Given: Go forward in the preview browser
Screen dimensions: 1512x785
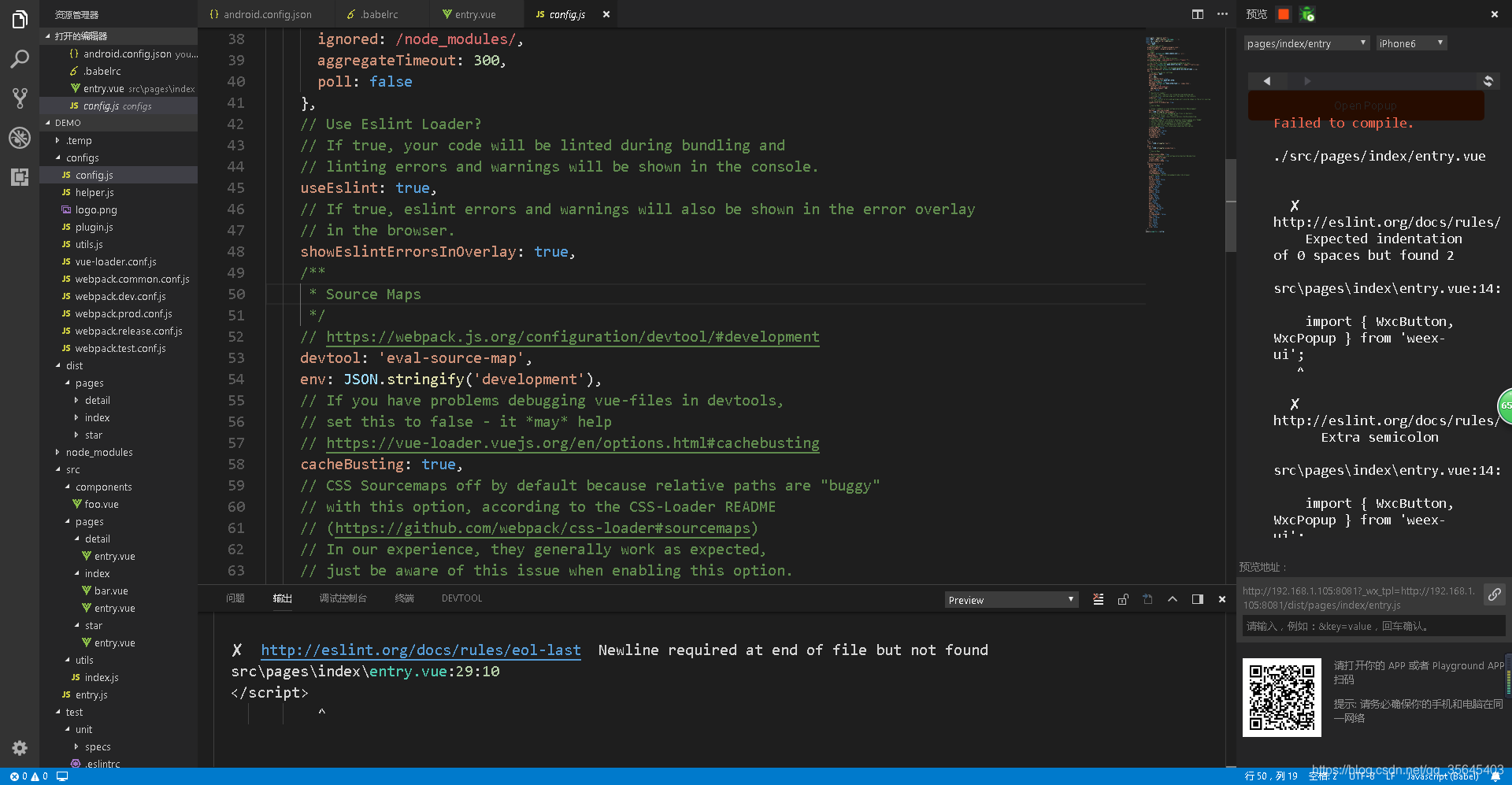Looking at the screenshot, I should (1307, 81).
